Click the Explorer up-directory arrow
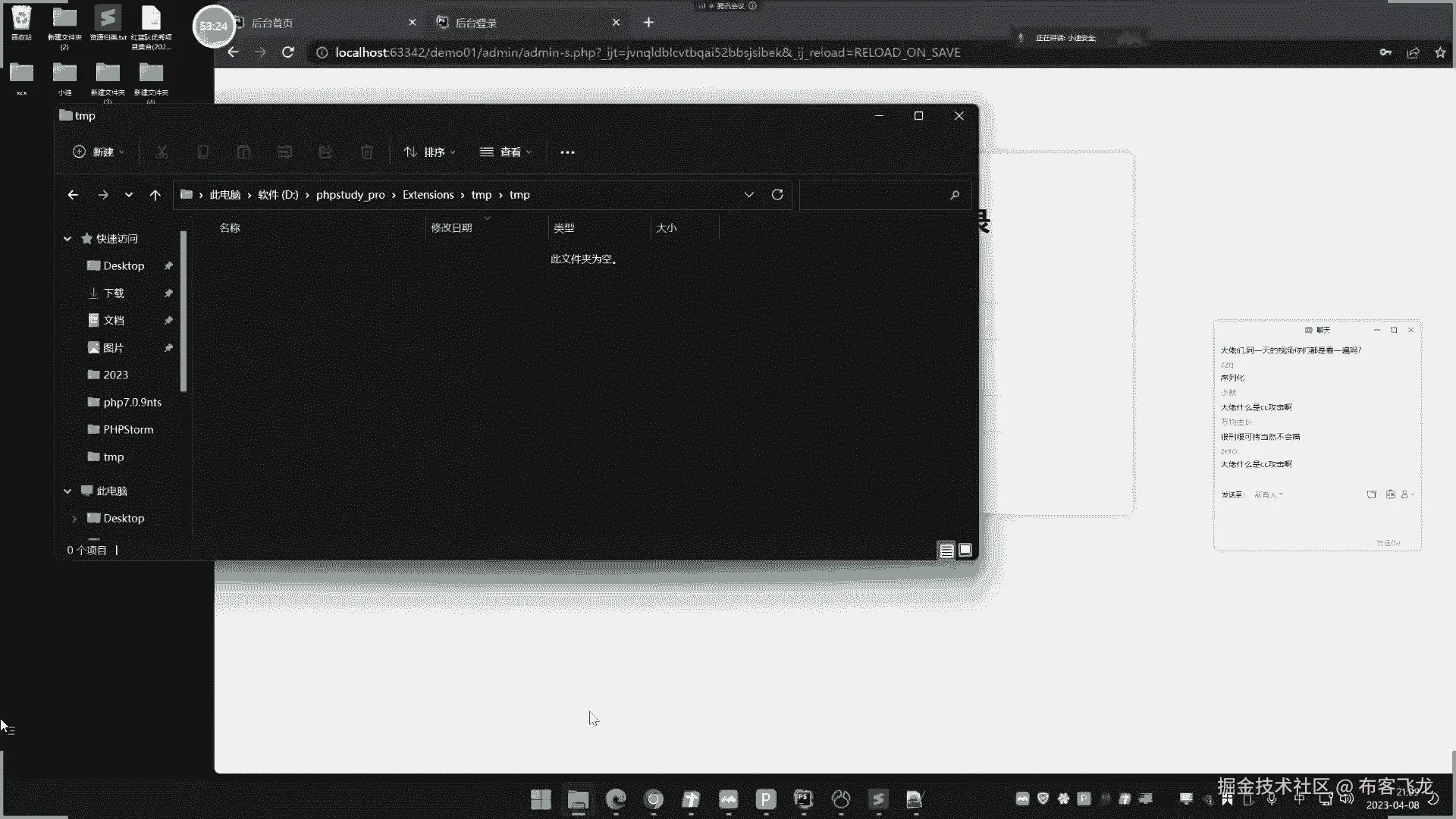Image resolution: width=1456 pixels, height=819 pixels. coord(155,195)
